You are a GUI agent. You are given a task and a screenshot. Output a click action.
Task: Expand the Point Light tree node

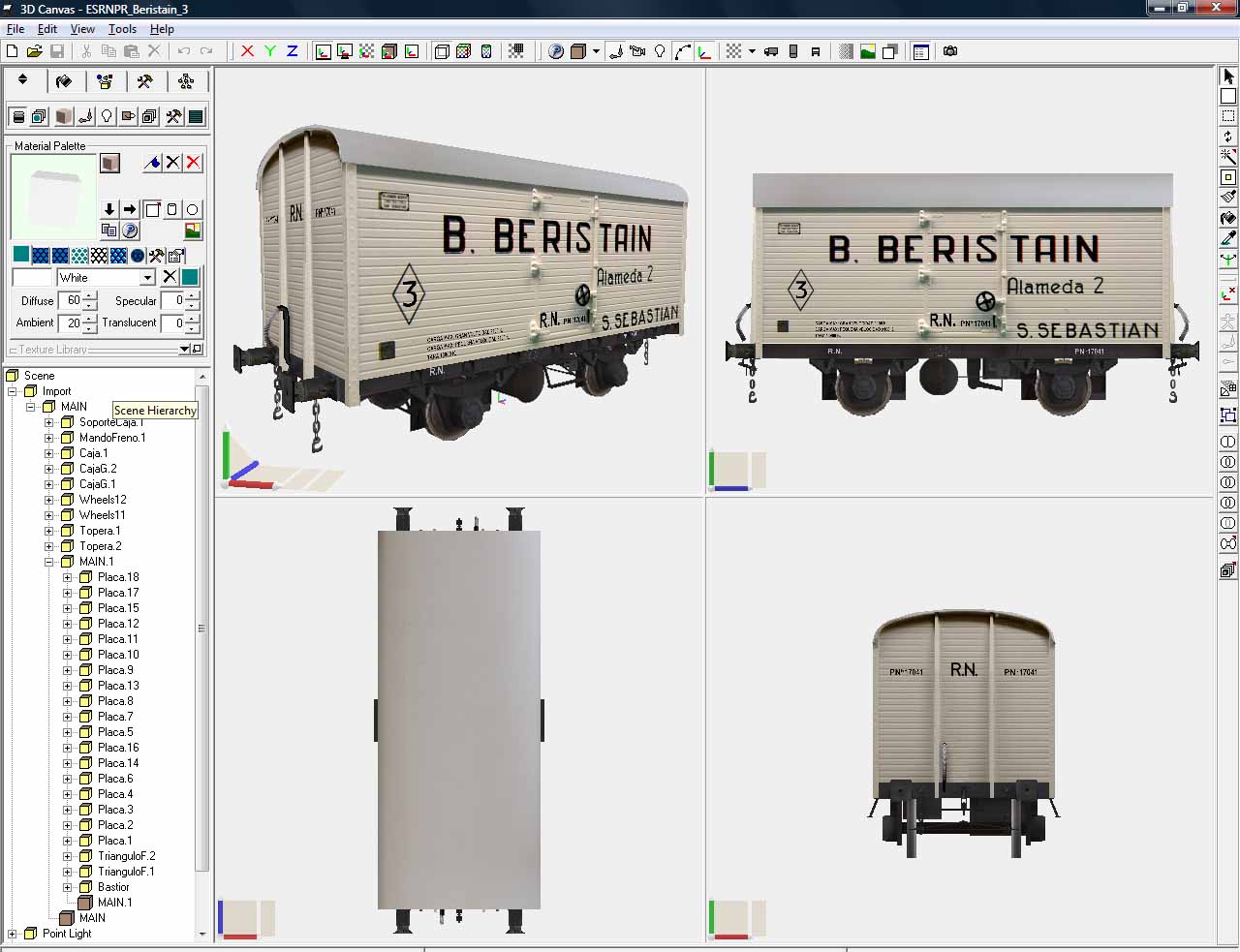point(13,934)
